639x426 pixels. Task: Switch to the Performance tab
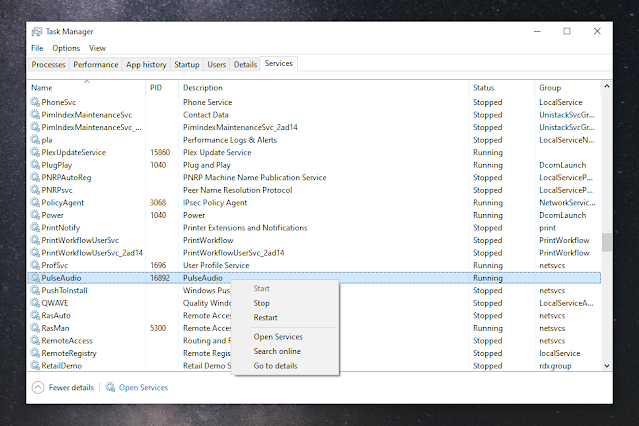click(x=96, y=64)
